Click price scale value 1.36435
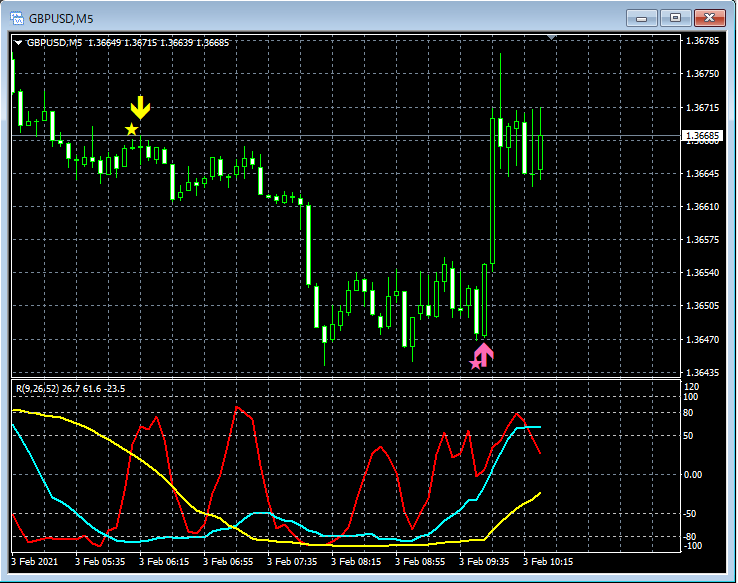The width and height of the screenshot is (738, 583). click(x=702, y=372)
